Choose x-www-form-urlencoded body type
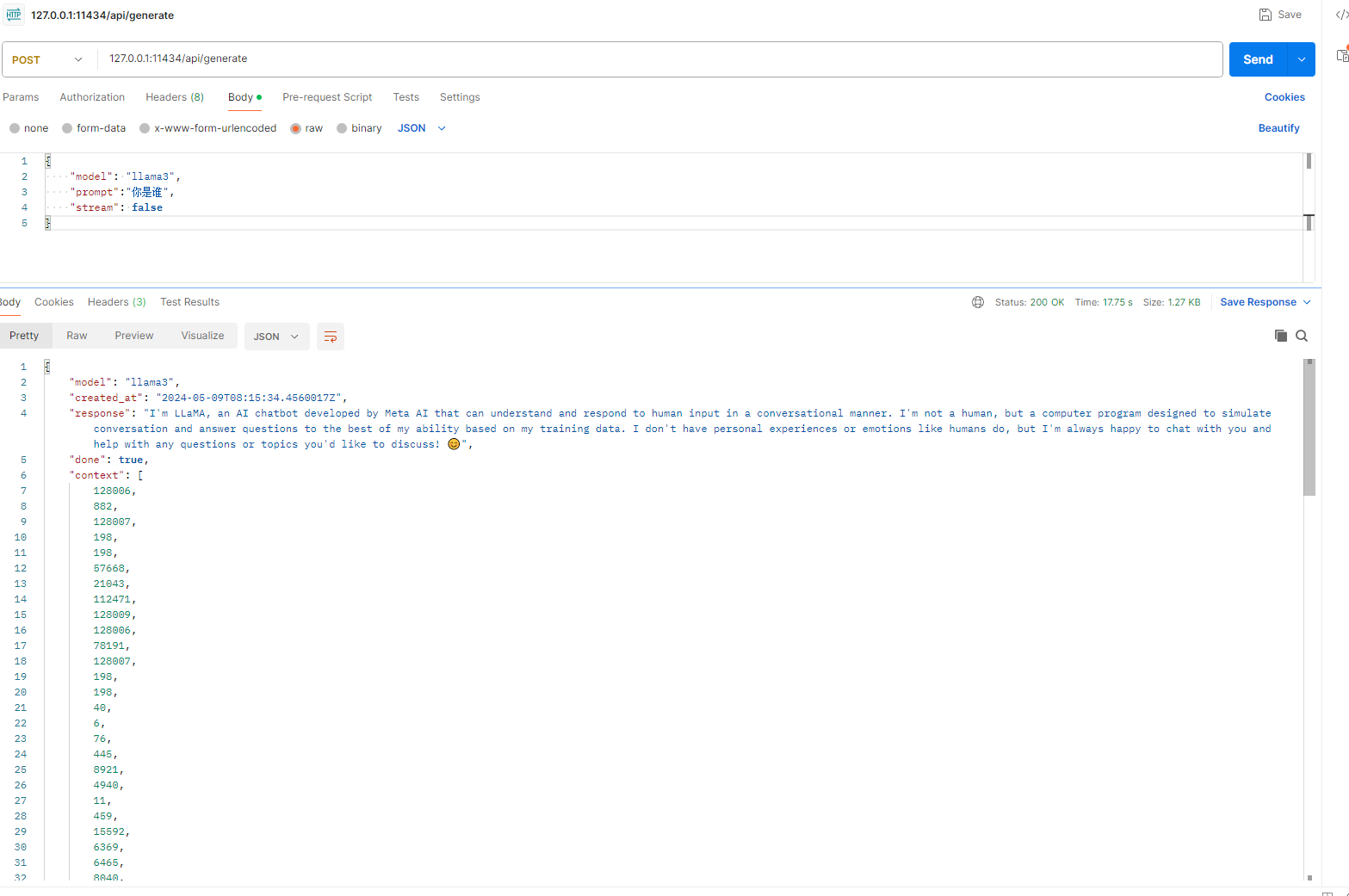This screenshot has width=1349, height=896. pos(145,128)
